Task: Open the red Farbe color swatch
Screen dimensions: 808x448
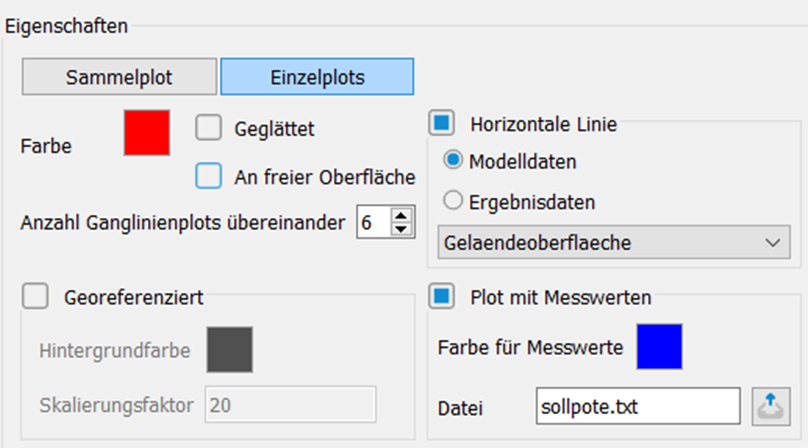Action: [x=147, y=132]
